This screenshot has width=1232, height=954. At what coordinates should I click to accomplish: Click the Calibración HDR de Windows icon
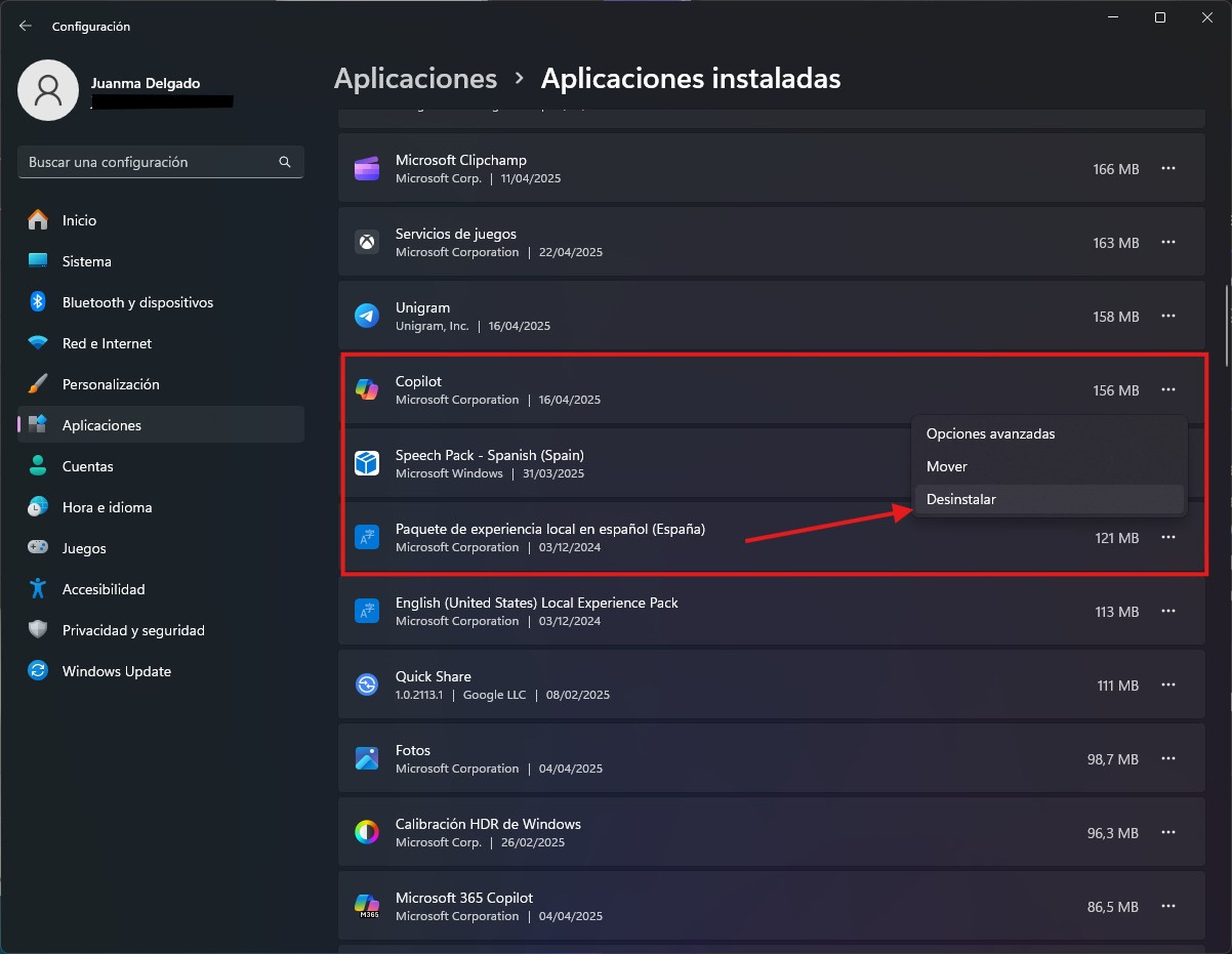pyautogui.click(x=367, y=832)
